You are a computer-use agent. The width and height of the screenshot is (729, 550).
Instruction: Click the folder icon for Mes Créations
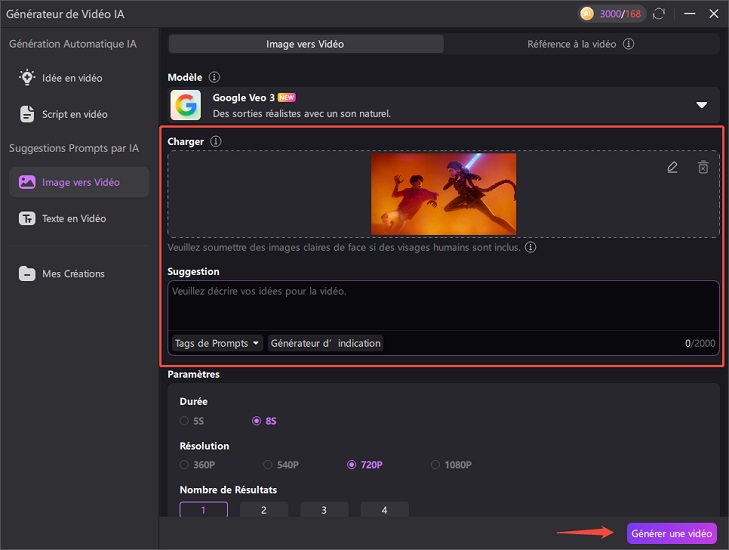(27, 273)
